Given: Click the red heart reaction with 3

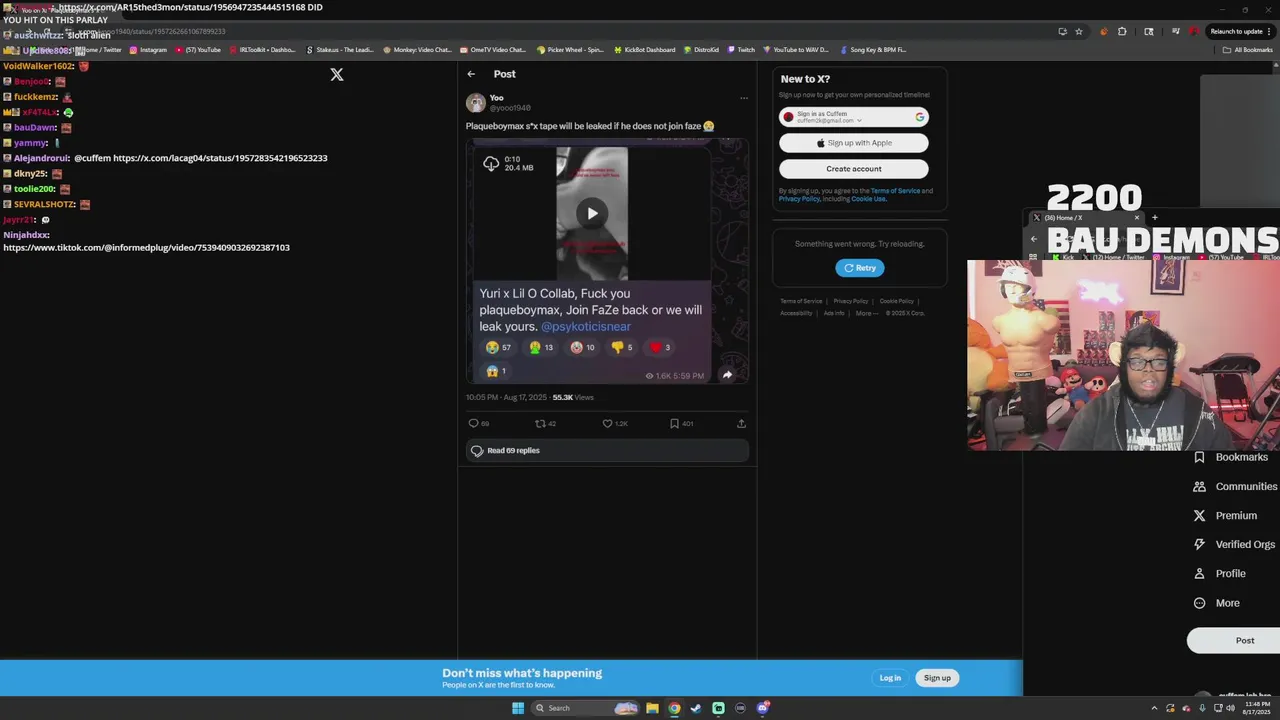Looking at the screenshot, I should click(x=660, y=347).
